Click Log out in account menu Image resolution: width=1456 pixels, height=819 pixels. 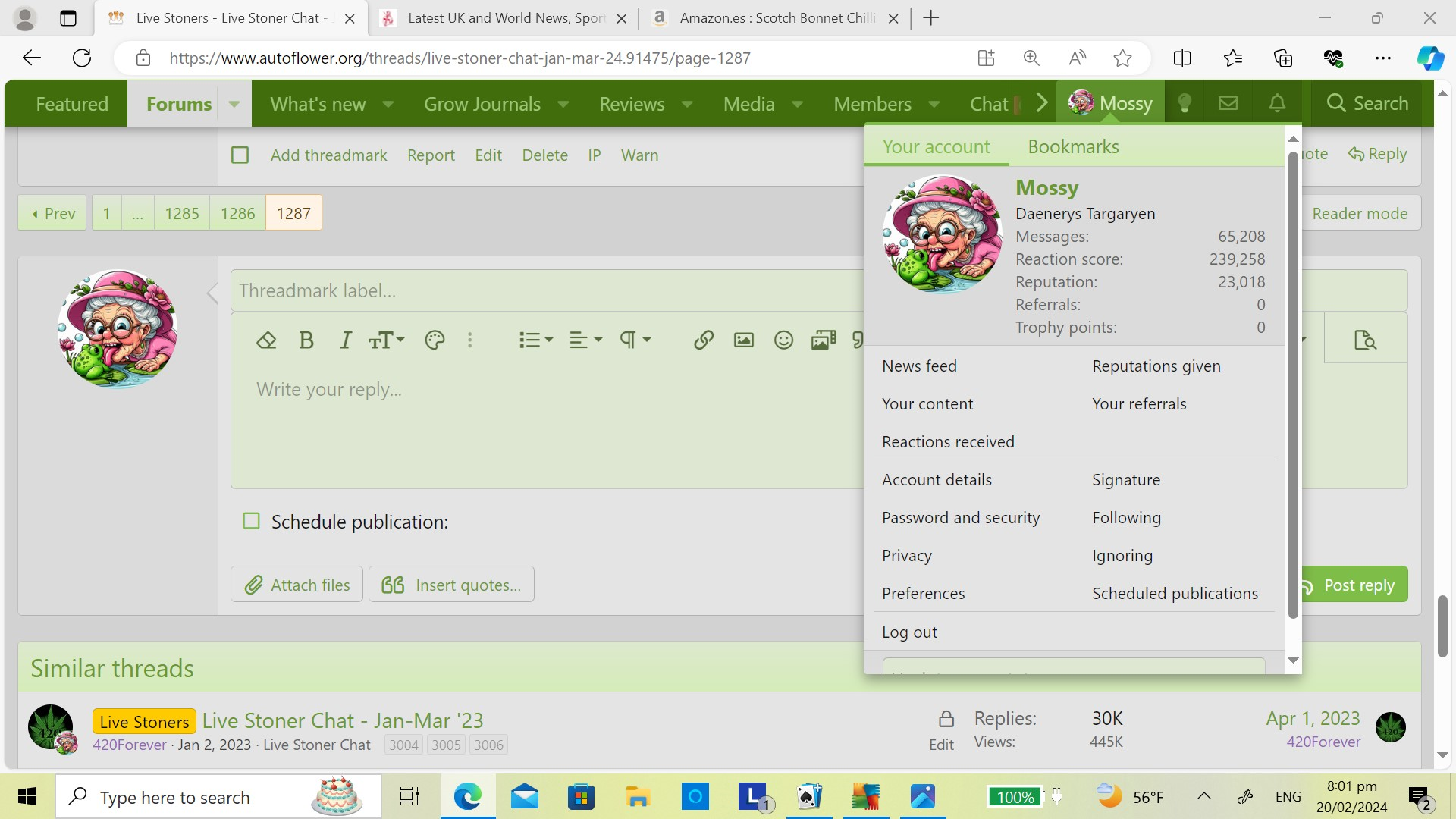pos(909,632)
